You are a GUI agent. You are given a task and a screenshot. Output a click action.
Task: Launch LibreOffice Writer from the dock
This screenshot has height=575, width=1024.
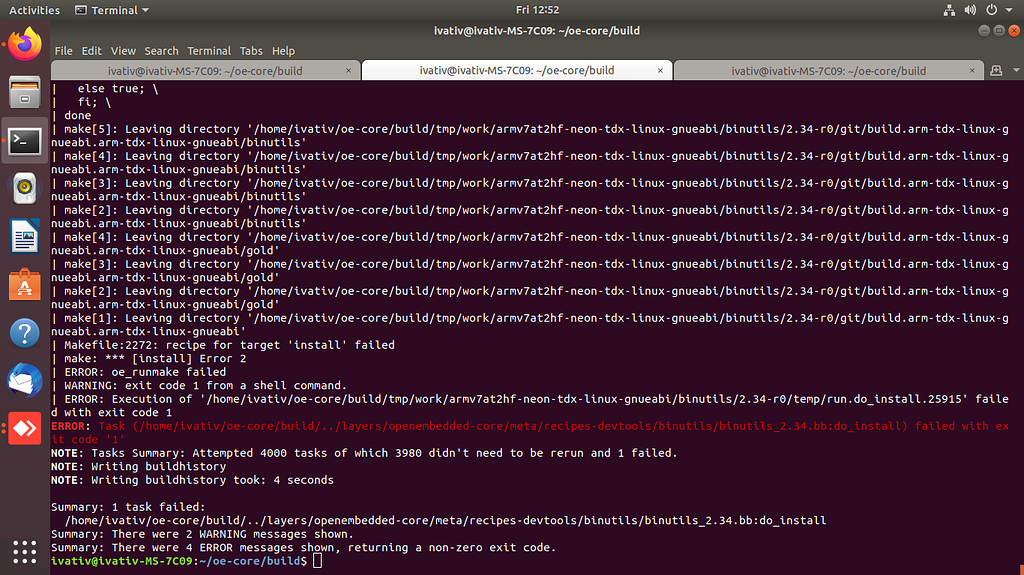tap(24, 238)
